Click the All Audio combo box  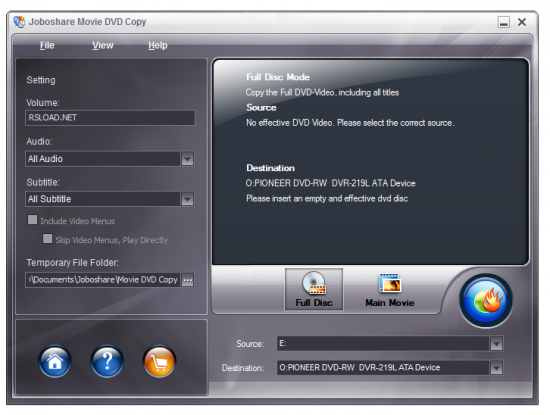pos(109,159)
